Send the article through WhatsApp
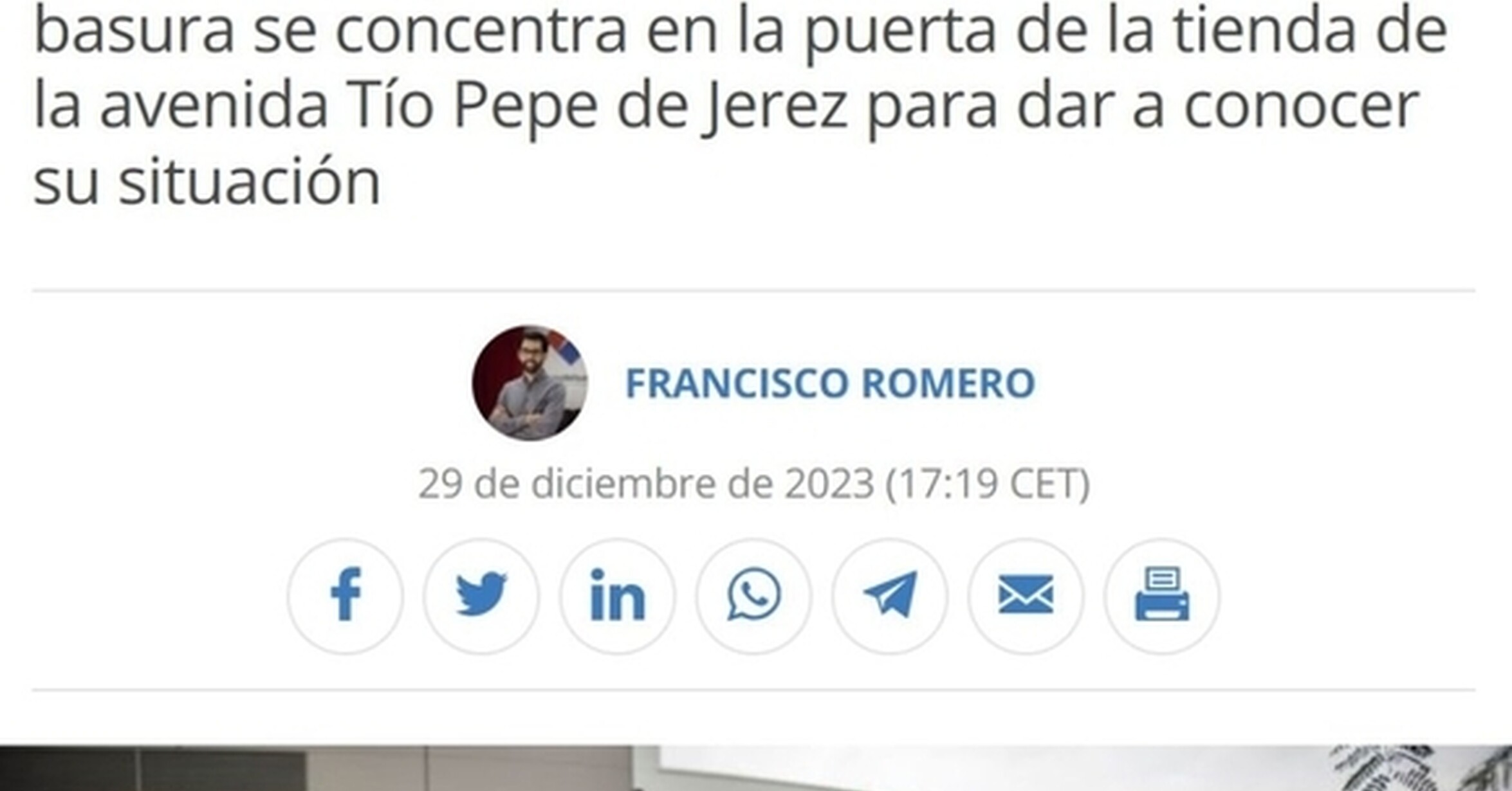 754,596
